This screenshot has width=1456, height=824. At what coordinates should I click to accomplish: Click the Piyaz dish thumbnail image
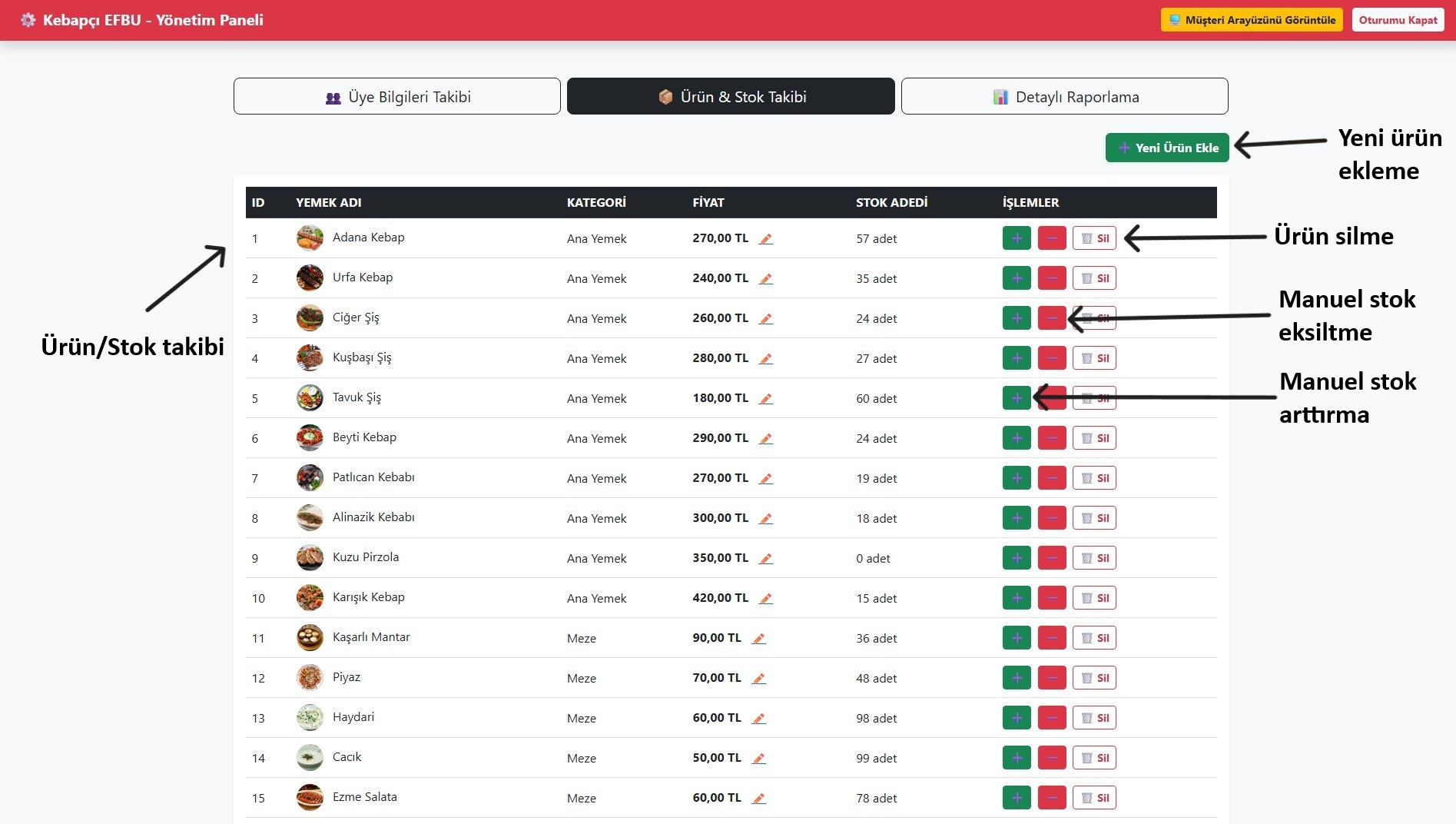310,678
